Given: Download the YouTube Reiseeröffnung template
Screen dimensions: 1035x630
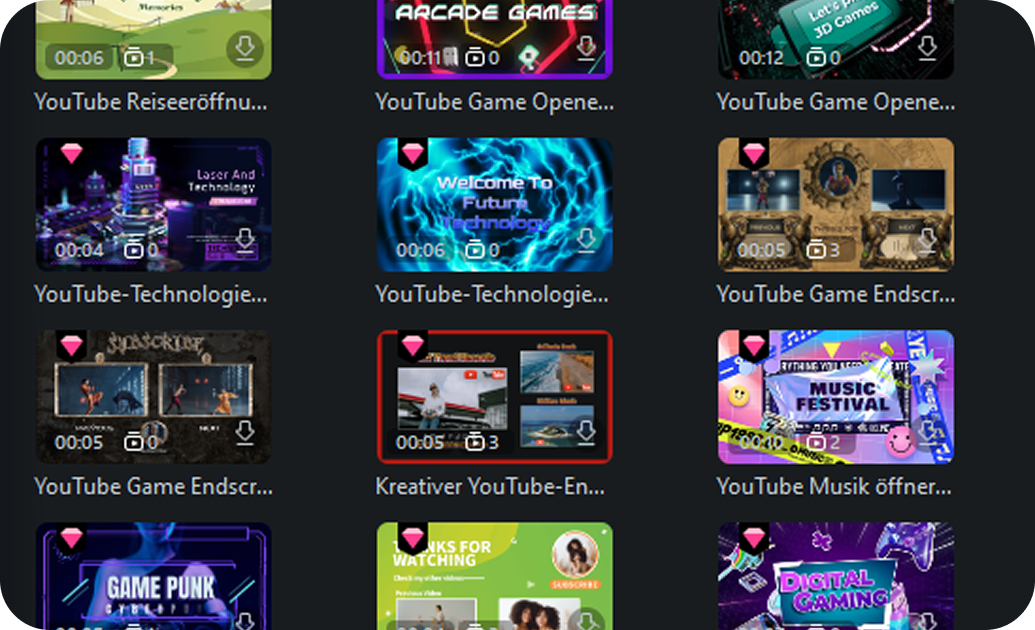Looking at the screenshot, I should pyautogui.click(x=245, y=48).
